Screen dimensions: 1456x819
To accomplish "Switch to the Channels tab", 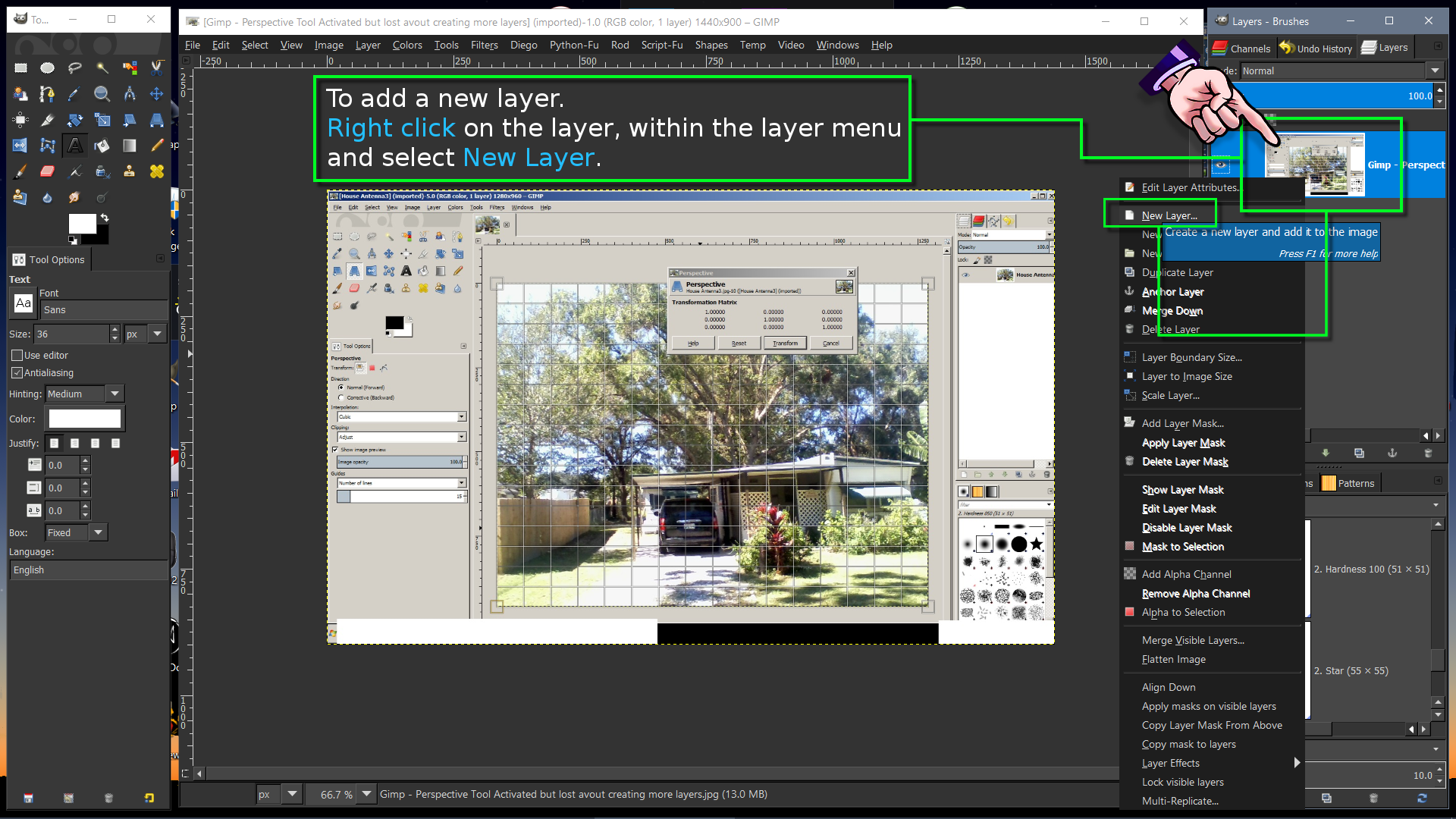I will [x=1241, y=49].
